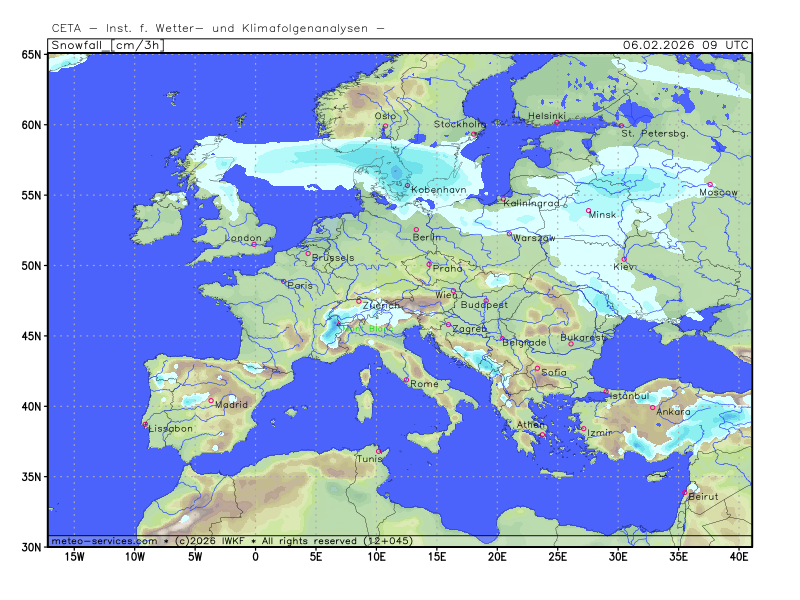Image resolution: width=800 pixels, height=600 pixels.
Task: Click the Snowfall cm/3h title label
Action: (x=105, y=45)
